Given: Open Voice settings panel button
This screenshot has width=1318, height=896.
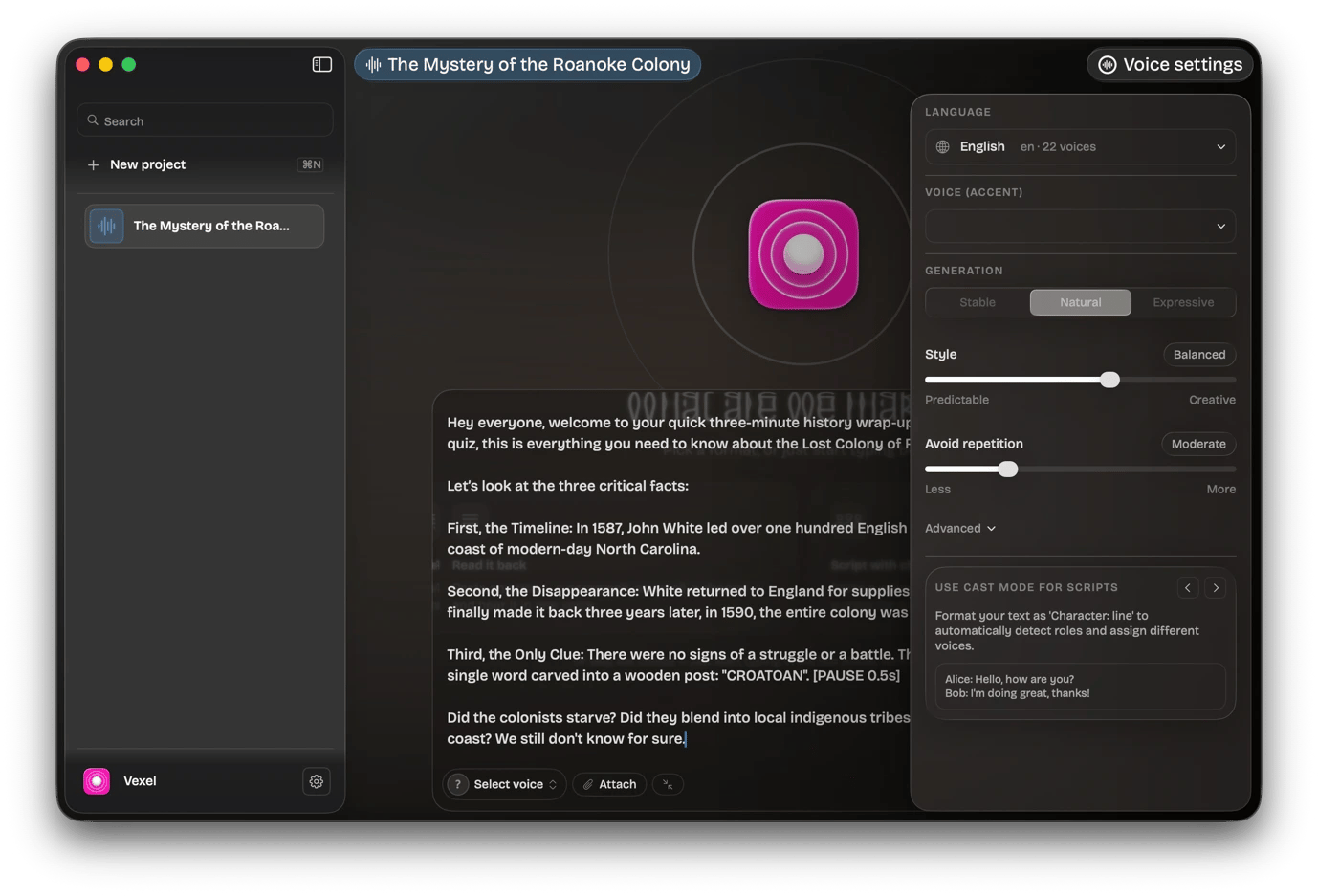Looking at the screenshot, I should click(1170, 64).
